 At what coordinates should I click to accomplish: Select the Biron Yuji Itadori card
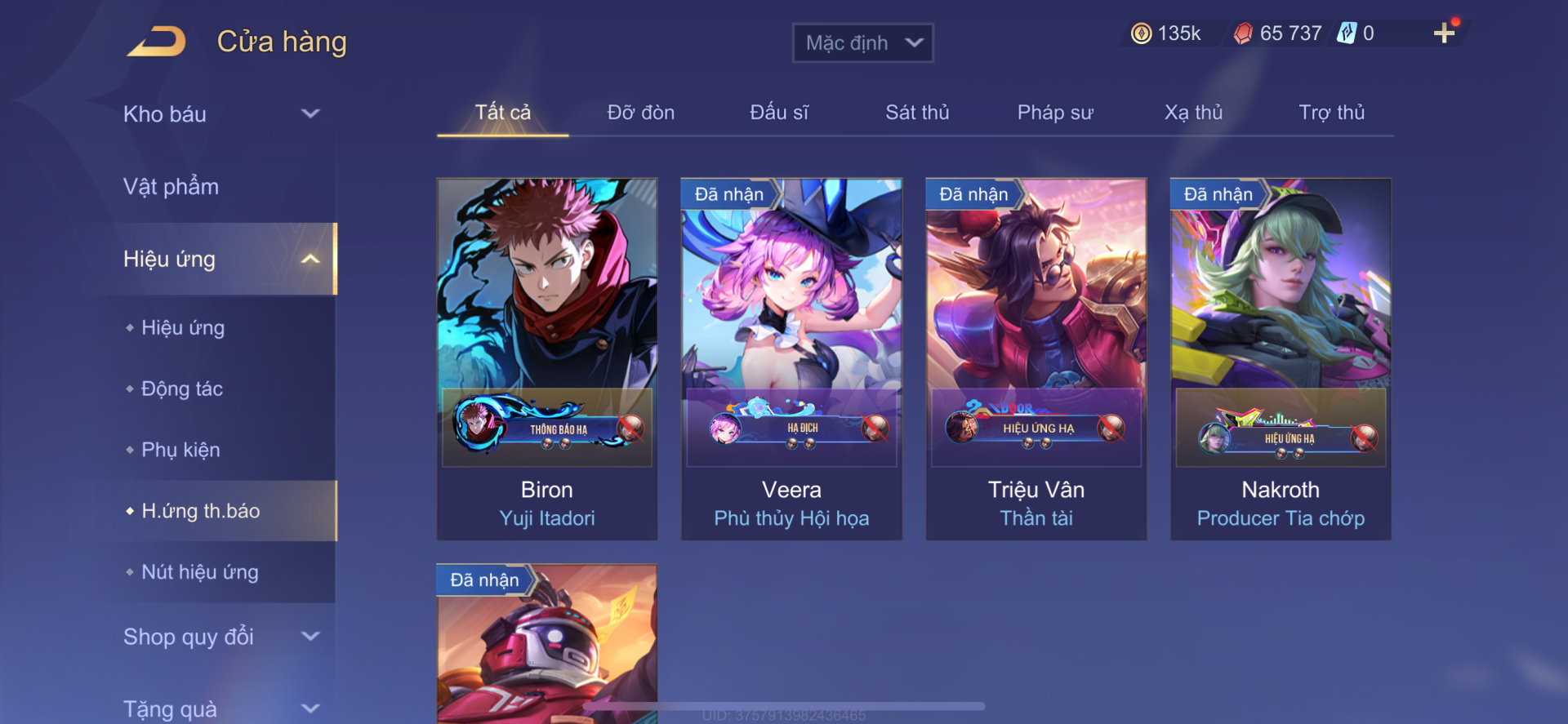tap(547, 359)
